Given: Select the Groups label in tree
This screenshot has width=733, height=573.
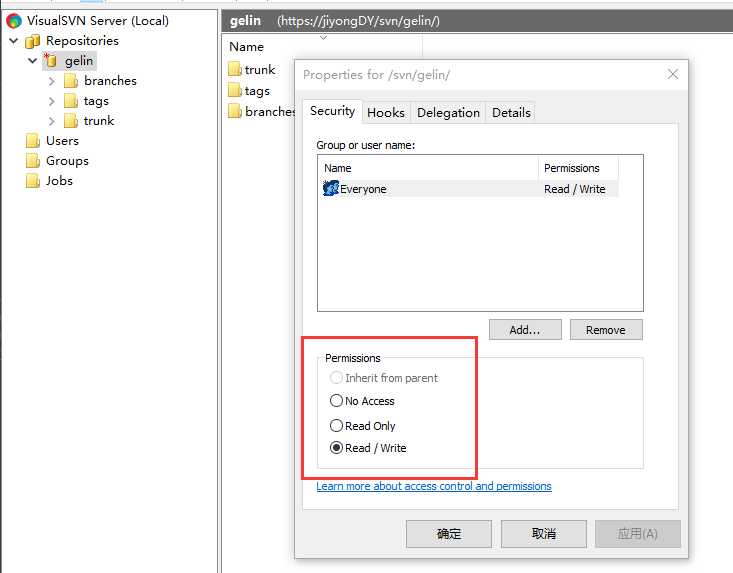Looking at the screenshot, I should coord(67,161).
